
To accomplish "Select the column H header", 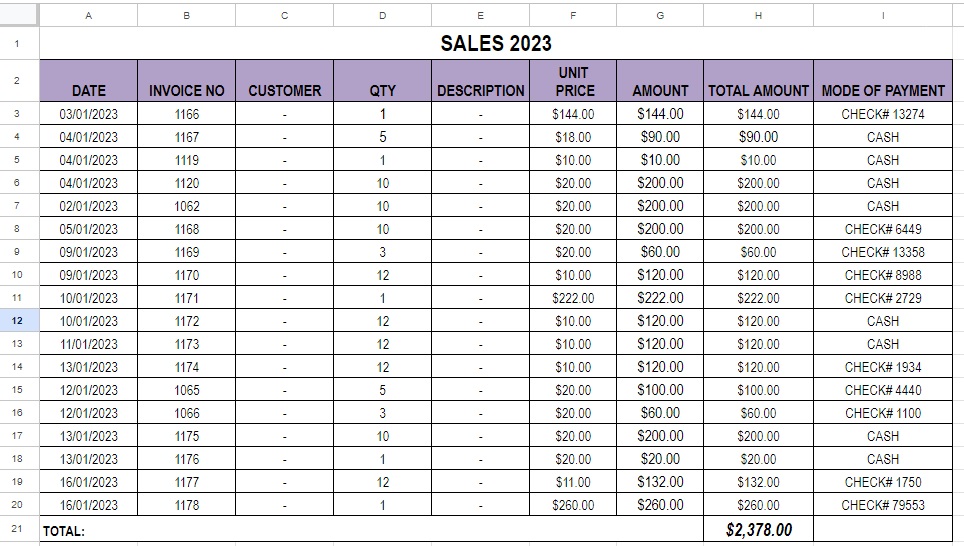I will [x=758, y=15].
